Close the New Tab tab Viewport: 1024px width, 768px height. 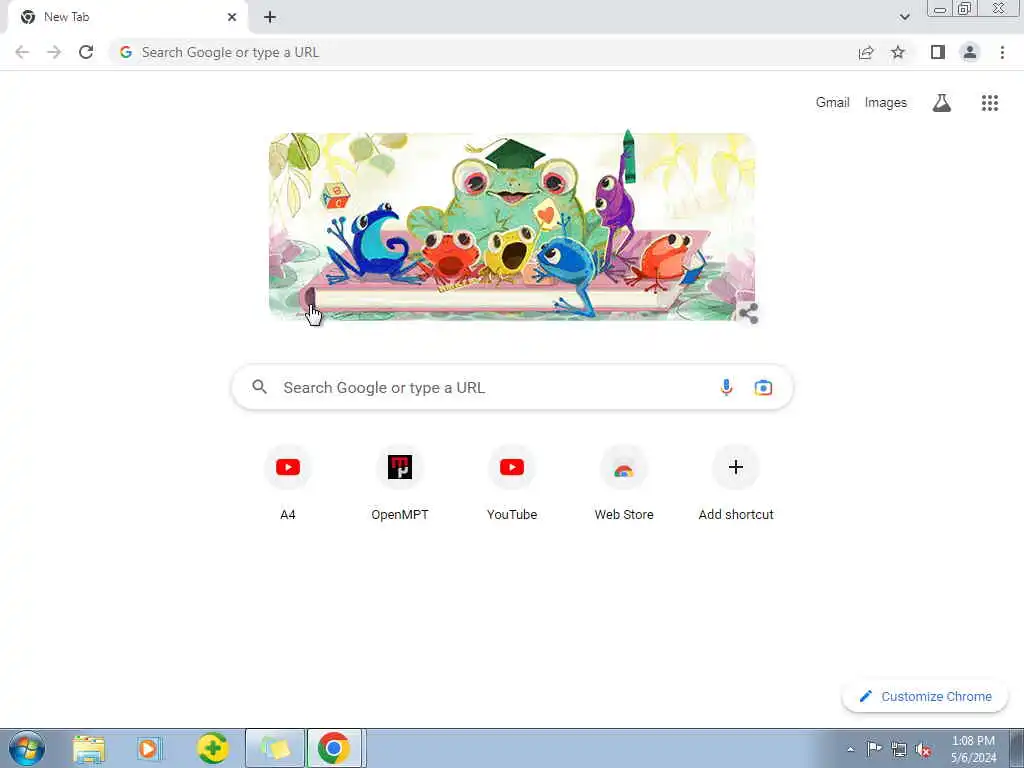pos(232,17)
